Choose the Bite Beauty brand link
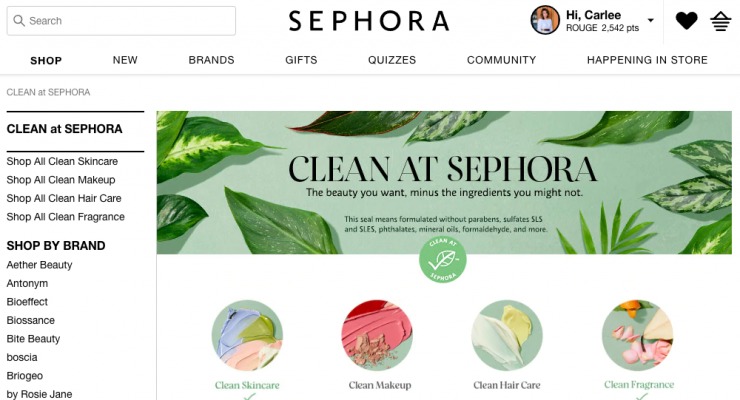The width and height of the screenshot is (740, 400). [x=34, y=339]
